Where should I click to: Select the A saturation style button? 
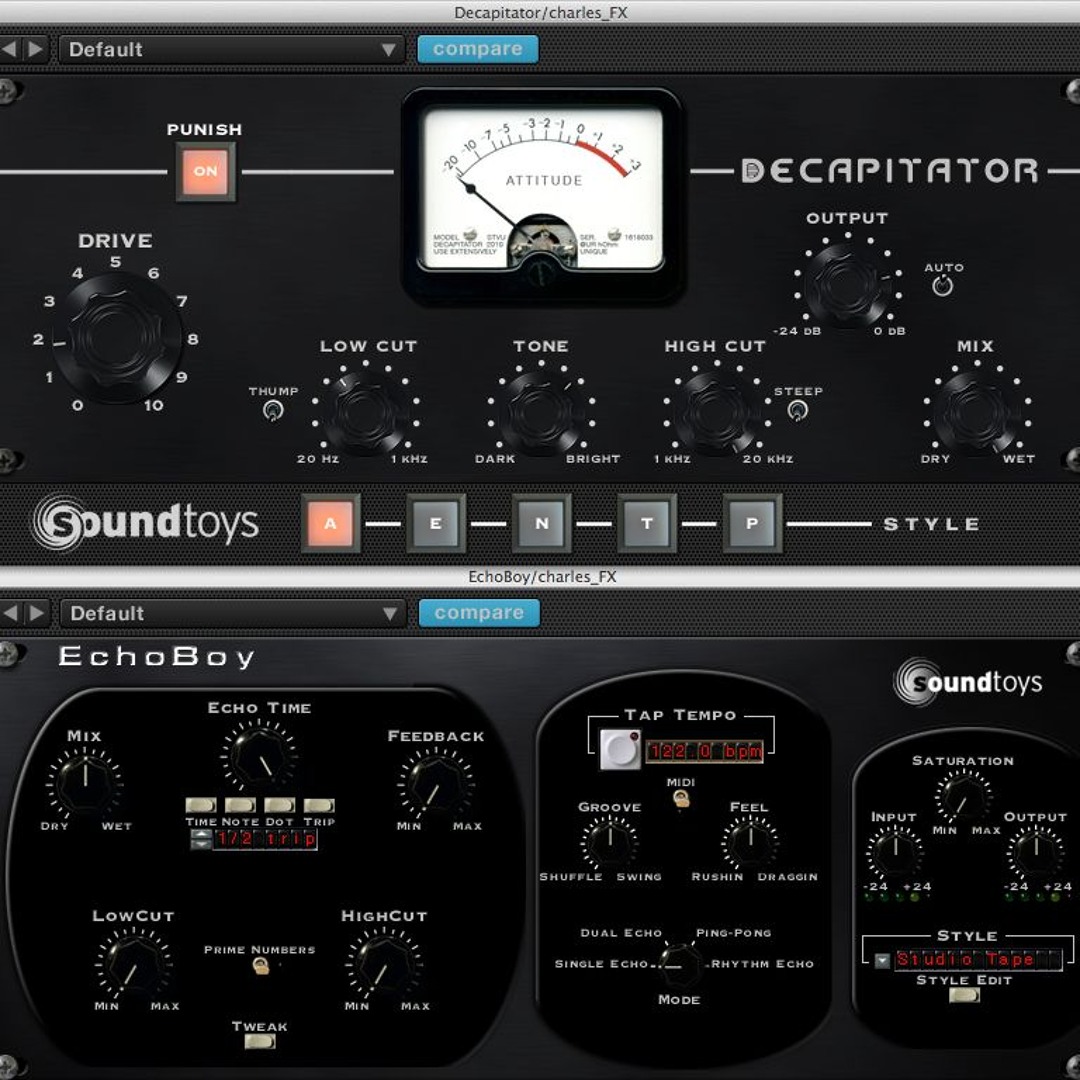click(x=330, y=523)
